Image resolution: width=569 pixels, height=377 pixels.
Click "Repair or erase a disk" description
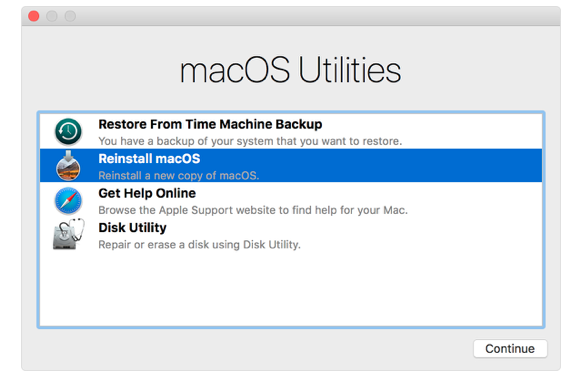click(x=199, y=245)
